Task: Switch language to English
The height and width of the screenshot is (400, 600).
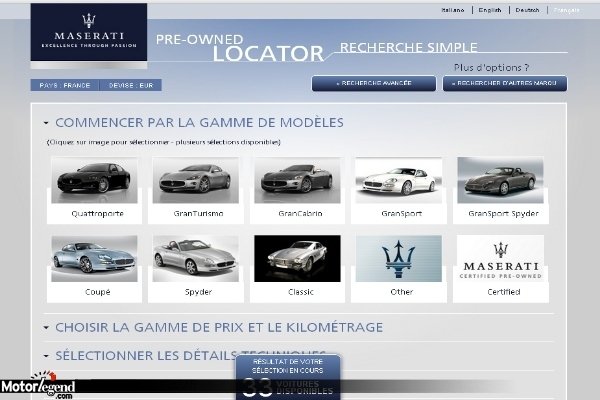Action: [490, 10]
